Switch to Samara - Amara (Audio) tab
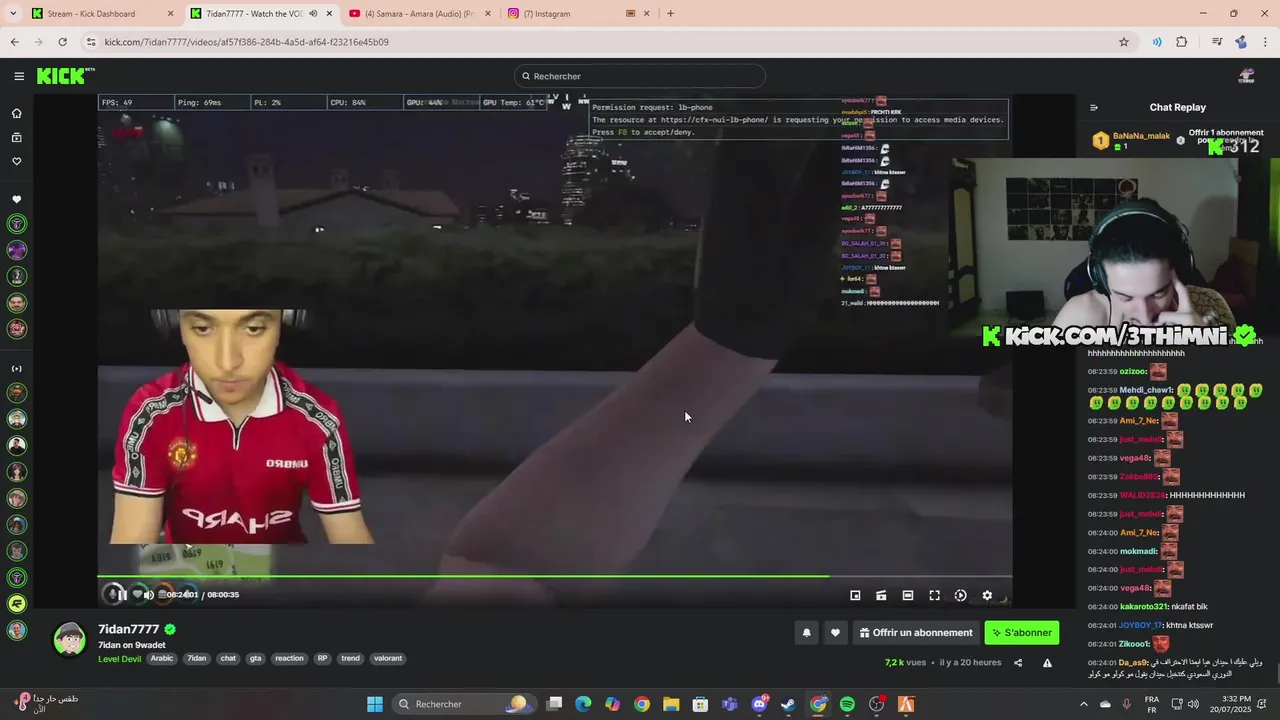 pyautogui.click(x=418, y=14)
